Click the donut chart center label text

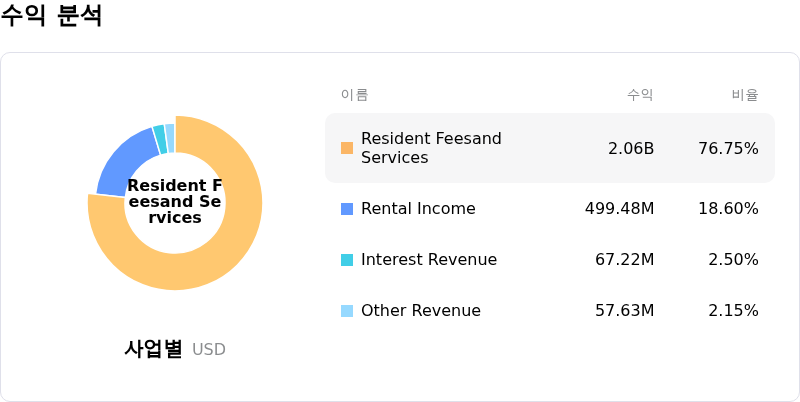coord(175,202)
